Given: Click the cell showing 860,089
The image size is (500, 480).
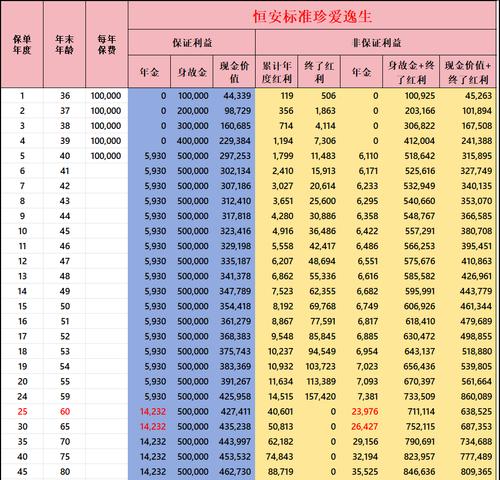Looking at the screenshot, I should tap(476, 396).
